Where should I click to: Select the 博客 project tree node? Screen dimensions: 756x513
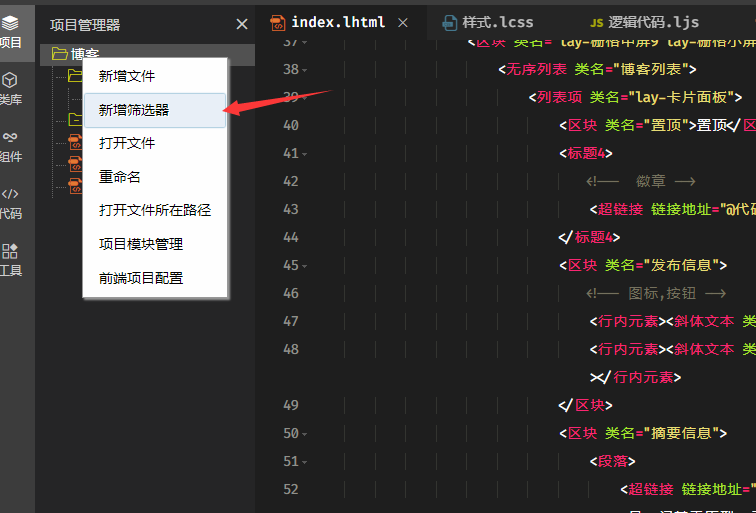[x=148, y=54]
